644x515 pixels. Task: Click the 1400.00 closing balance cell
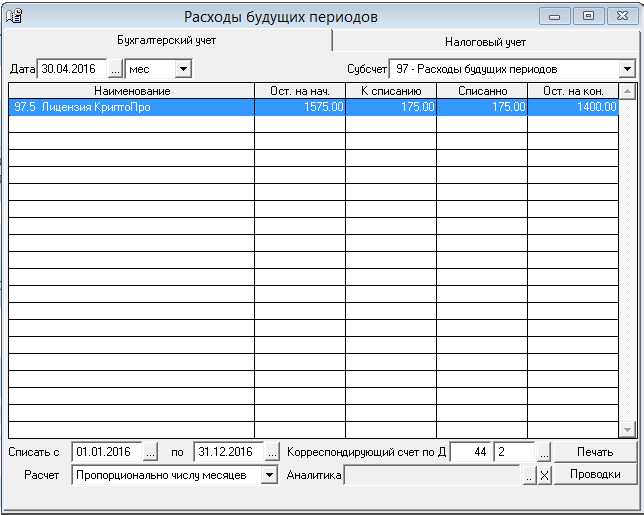pos(573,107)
